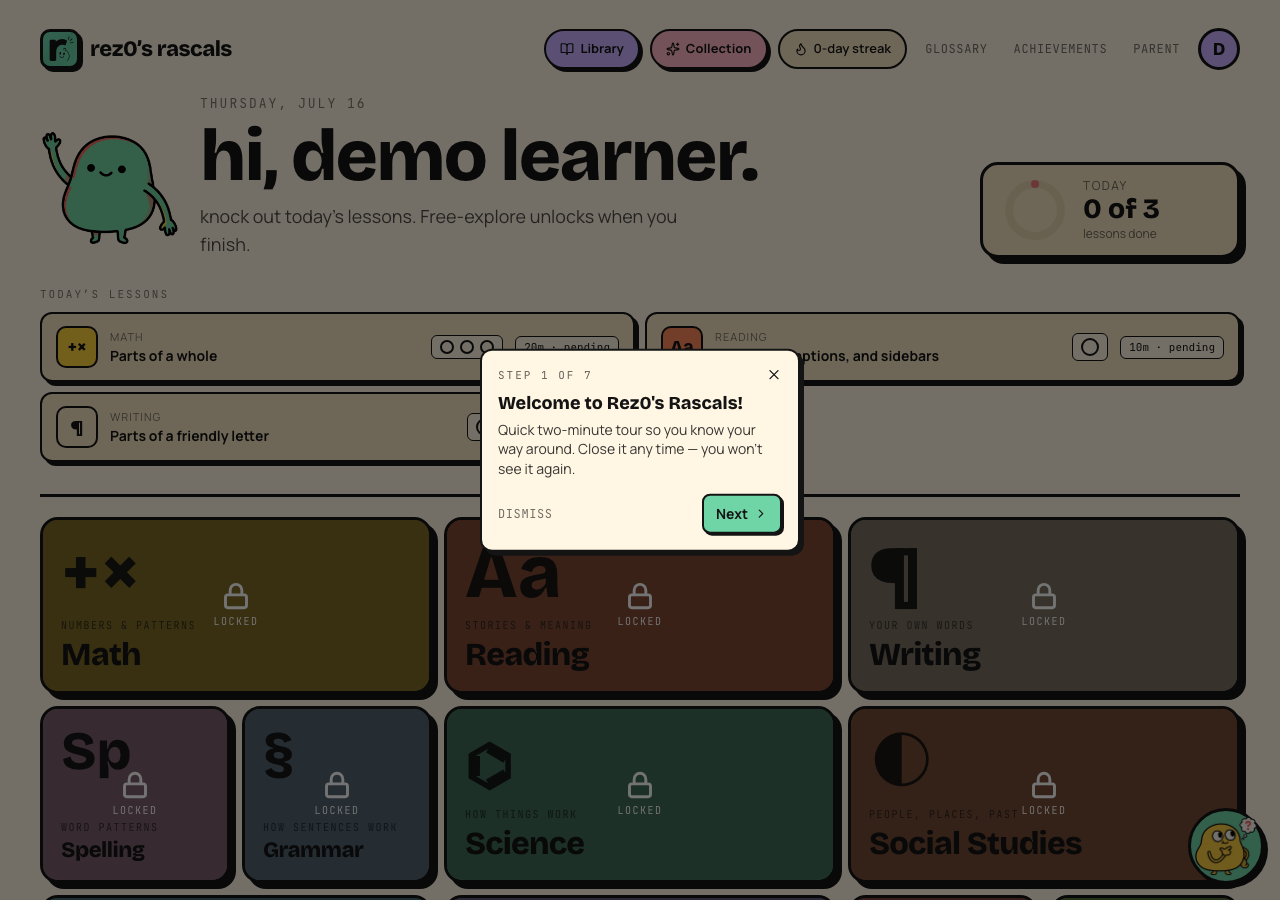
Task: Open the Social Studies card title
Action: 975,843
